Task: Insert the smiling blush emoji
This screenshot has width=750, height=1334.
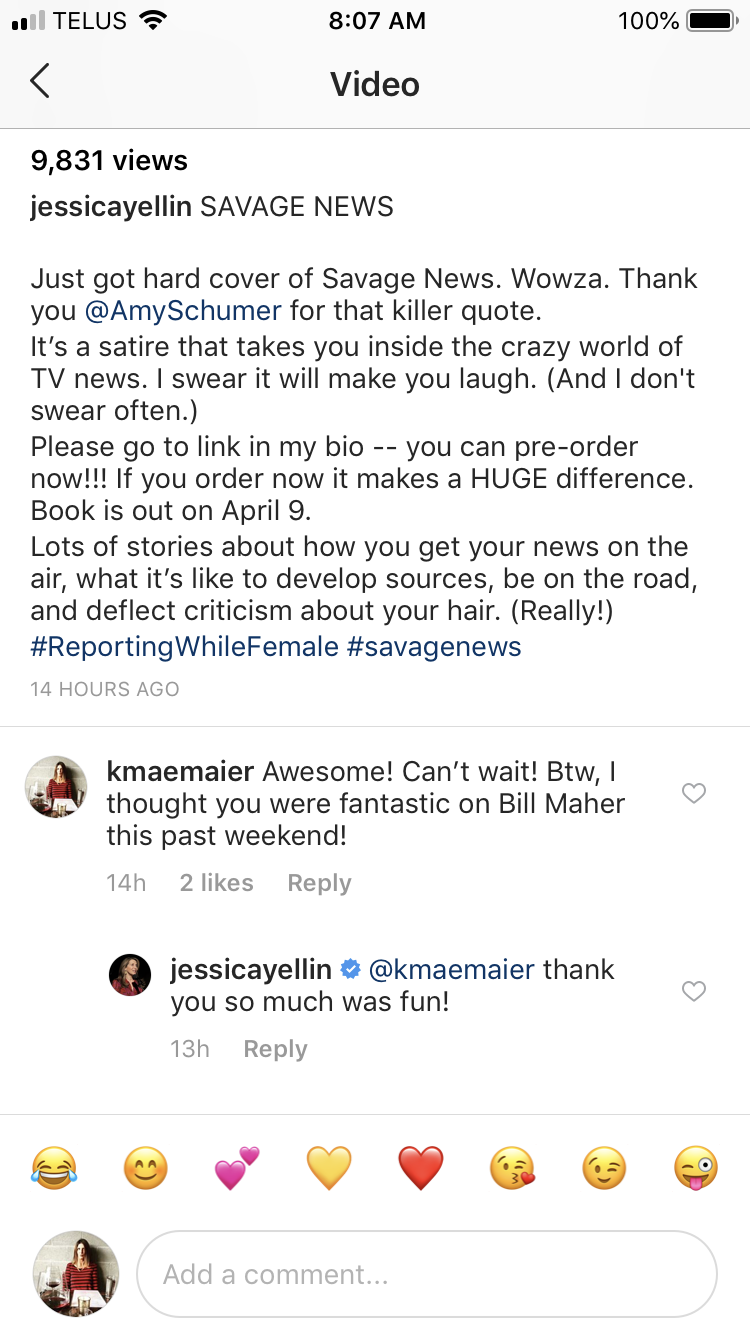Action: 146,1168
